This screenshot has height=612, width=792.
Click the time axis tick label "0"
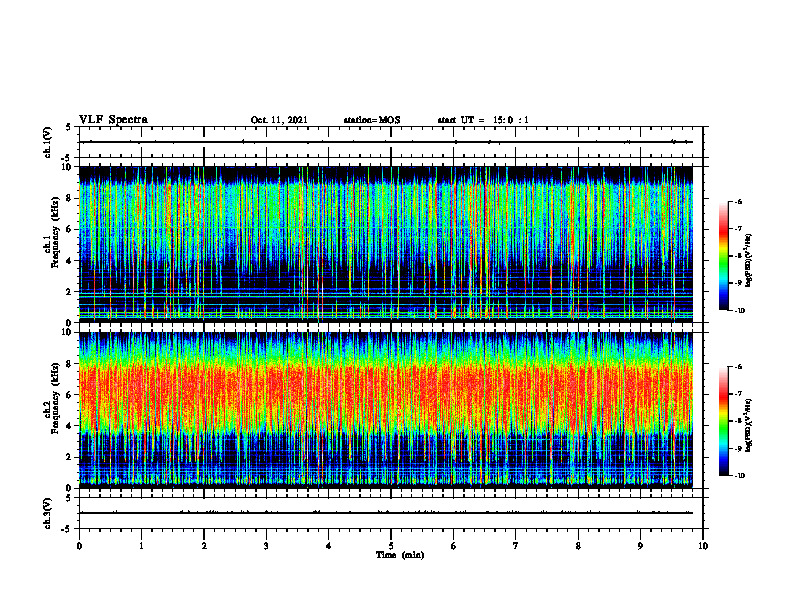(x=79, y=546)
